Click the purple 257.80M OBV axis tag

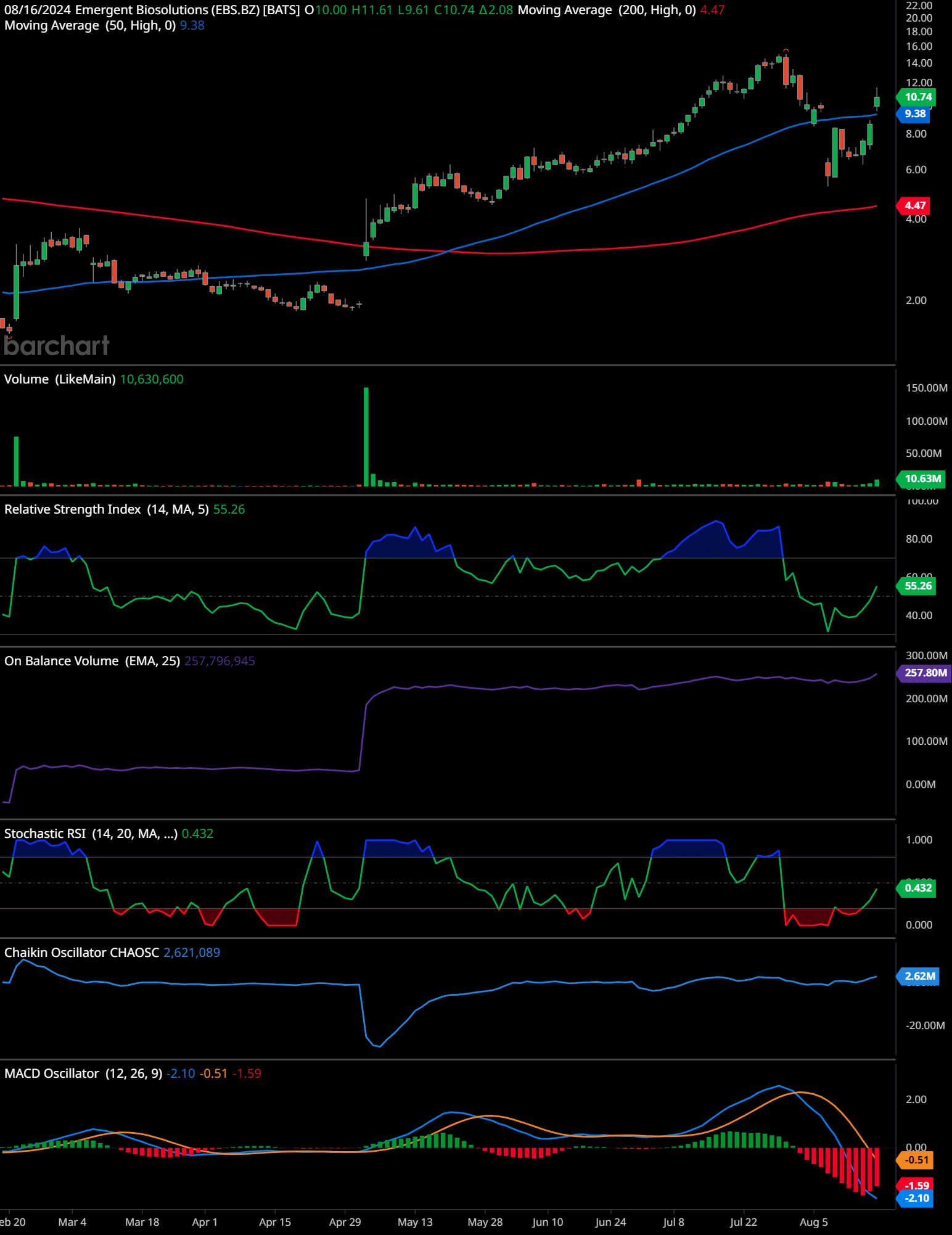point(924,673)
